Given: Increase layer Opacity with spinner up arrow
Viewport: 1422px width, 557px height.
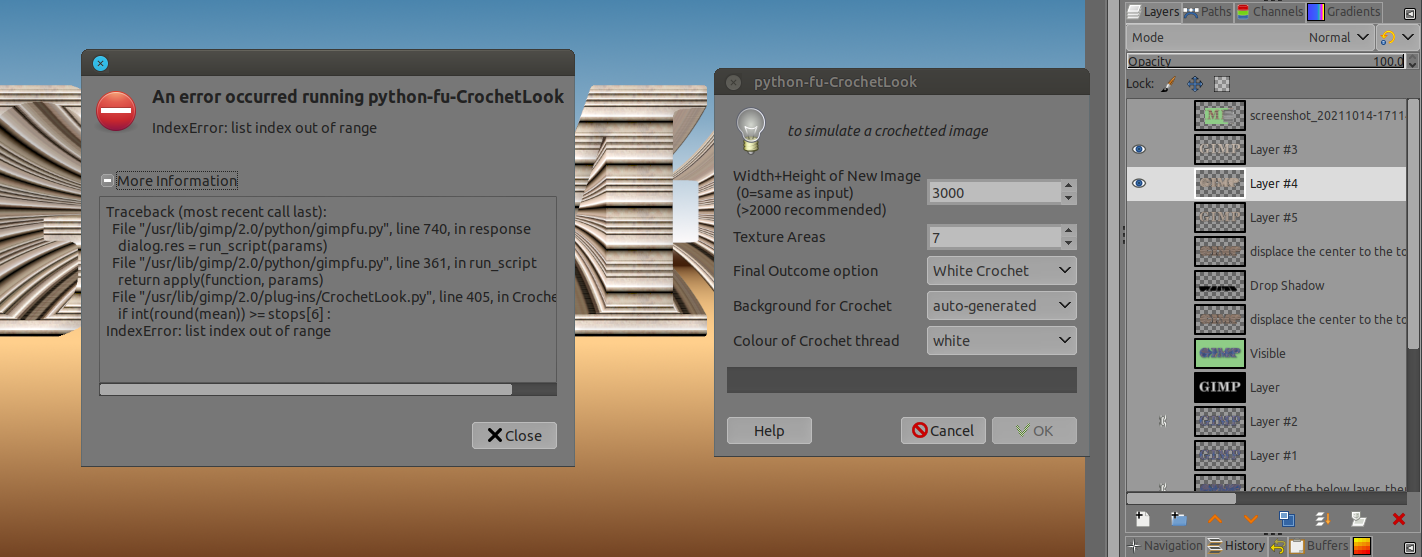Looking at the screenshot, I should click(x=1412, y=58).
